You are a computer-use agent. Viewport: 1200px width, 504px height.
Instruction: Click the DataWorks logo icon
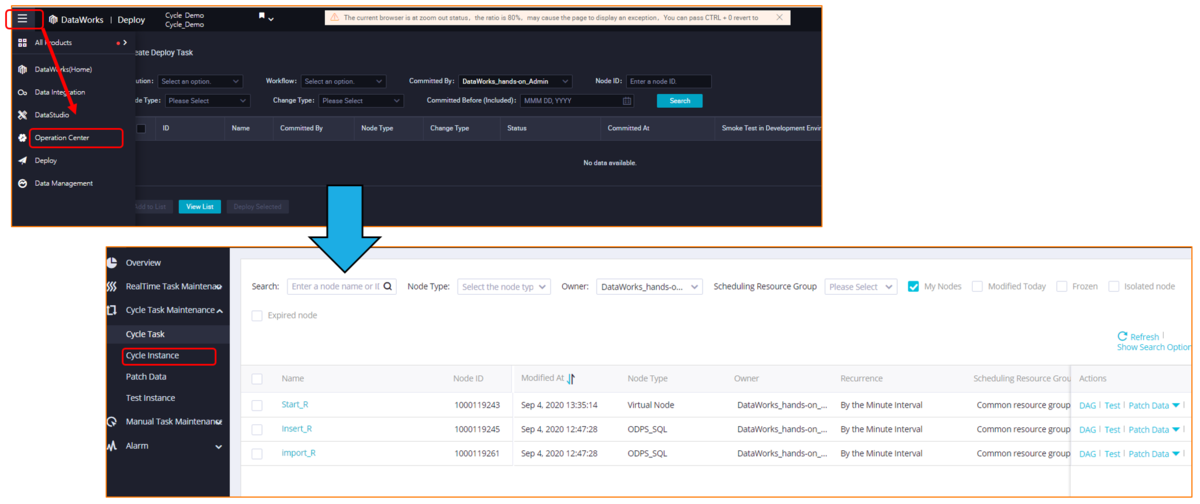tap(53, 19)
